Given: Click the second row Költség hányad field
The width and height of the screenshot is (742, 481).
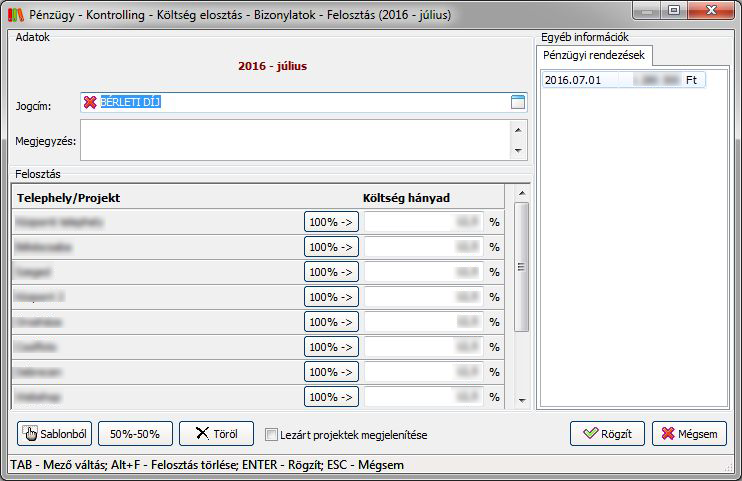Looking at the screenshot, I should point(423,247).
